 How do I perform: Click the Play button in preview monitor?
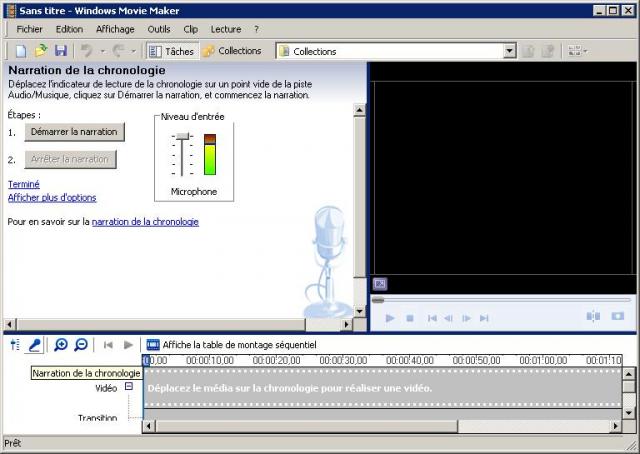[390, 318]
